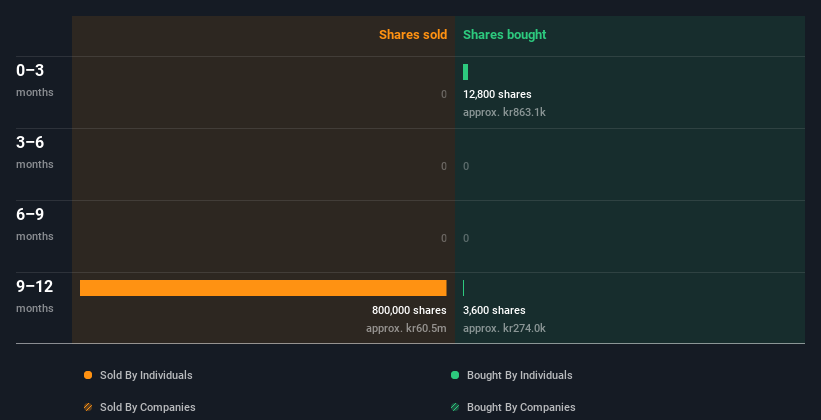Image resolution: width=821 pixels, height=420 pixels.
Task: Select the orange 800,000 shares sold bar
Action: click(263, 288)
